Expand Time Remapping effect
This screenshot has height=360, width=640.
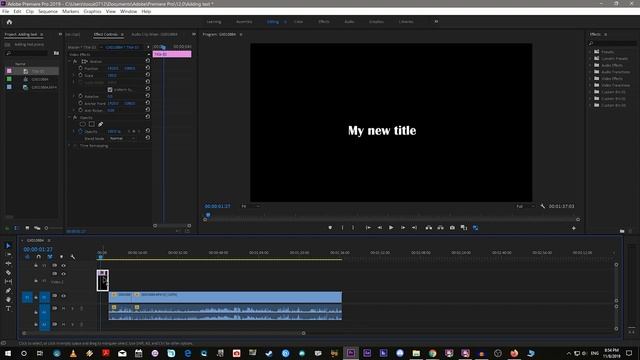coord(70,145)
